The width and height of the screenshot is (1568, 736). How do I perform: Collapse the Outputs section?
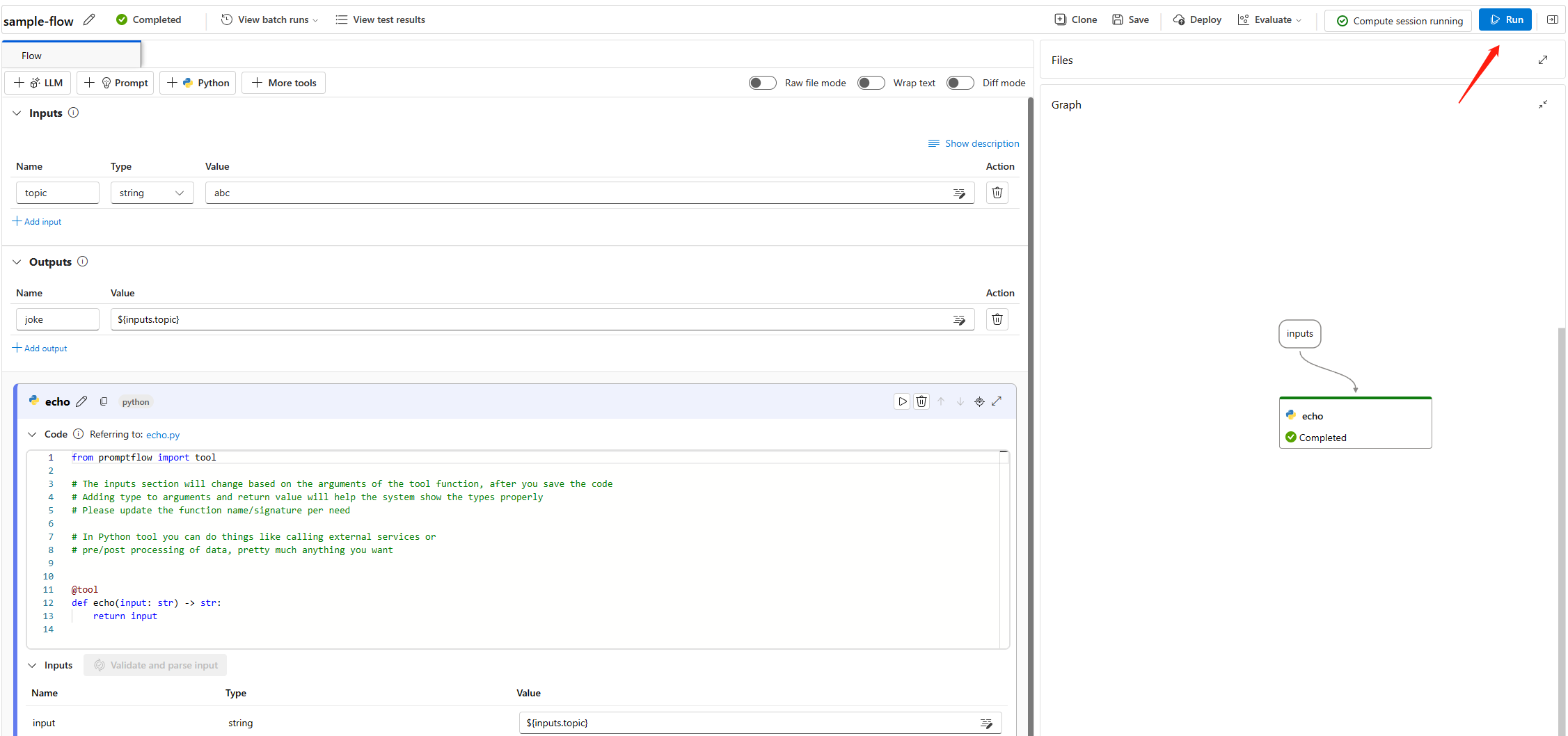point(17,262)
